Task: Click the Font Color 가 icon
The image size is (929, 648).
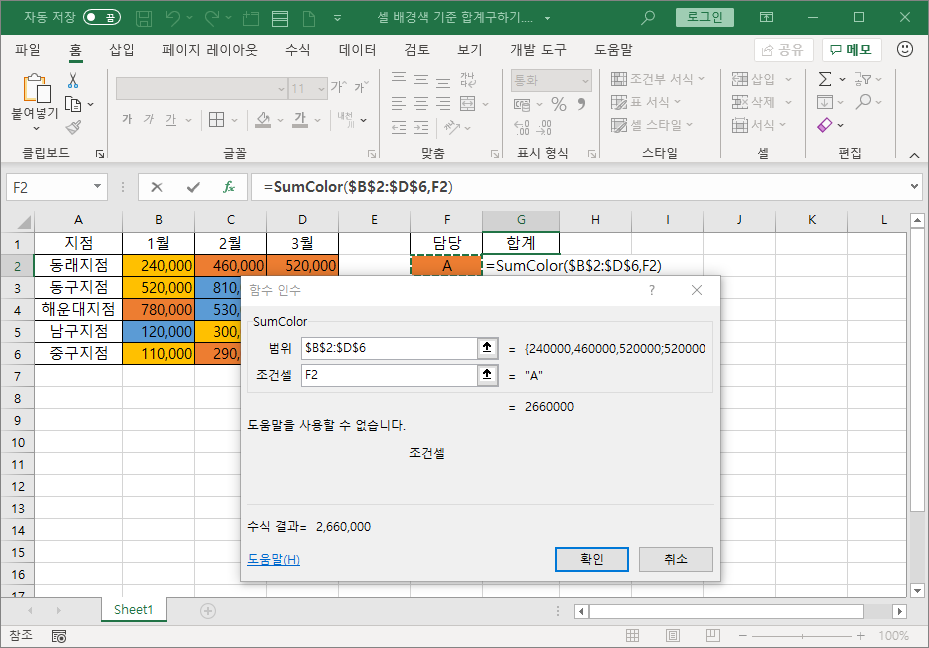Action: (x=300, y=120)
